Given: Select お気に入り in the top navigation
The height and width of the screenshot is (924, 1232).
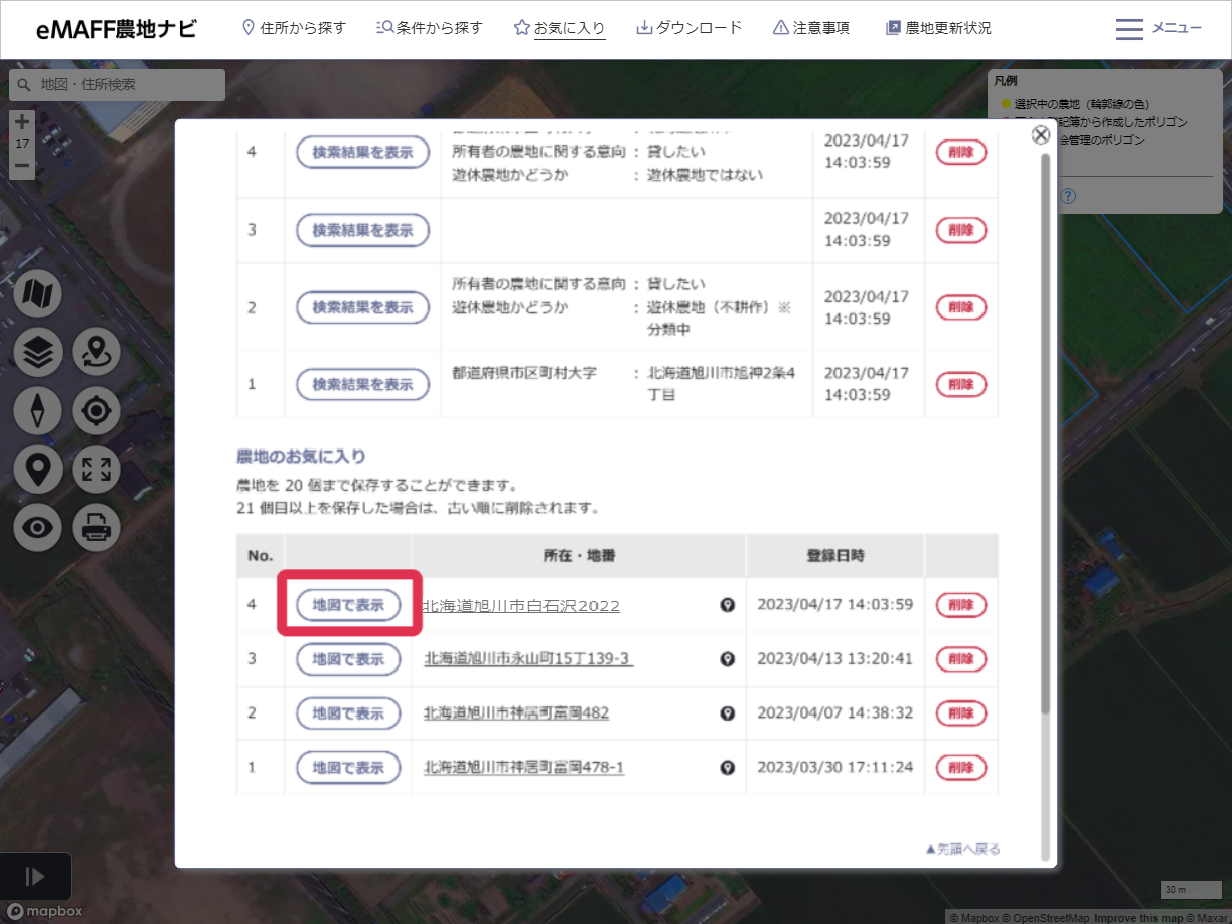Looking at the screenshot, I should pyautogui.click(x=559, y=28).
